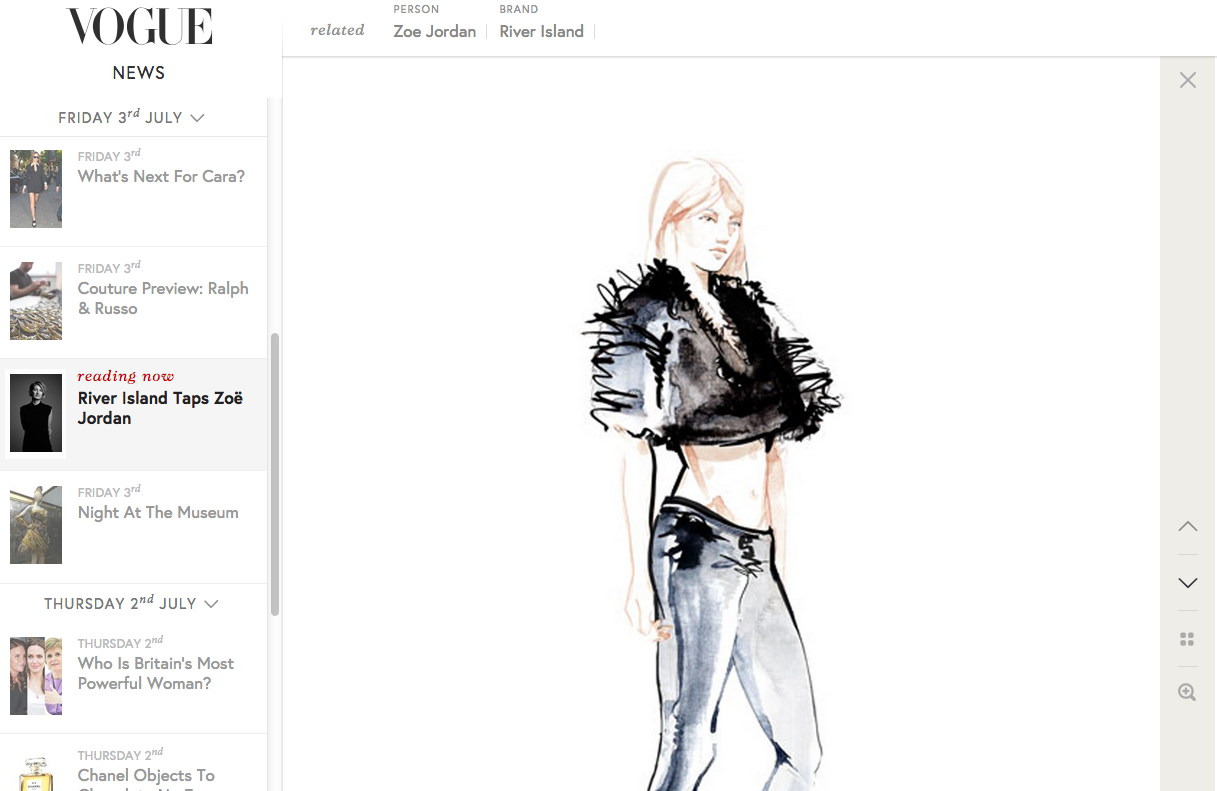Screen dimensions: 1217x791
Task: Select River Island Taps Zoë Jordan article
Action: point(160,408)
